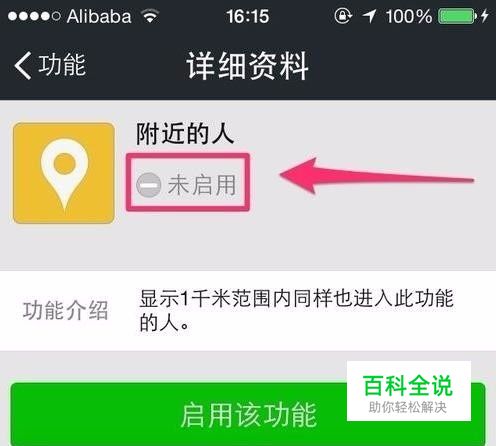Select the 附近的人 feature name
Screen dimensions: 496x446
click(185, 133)
